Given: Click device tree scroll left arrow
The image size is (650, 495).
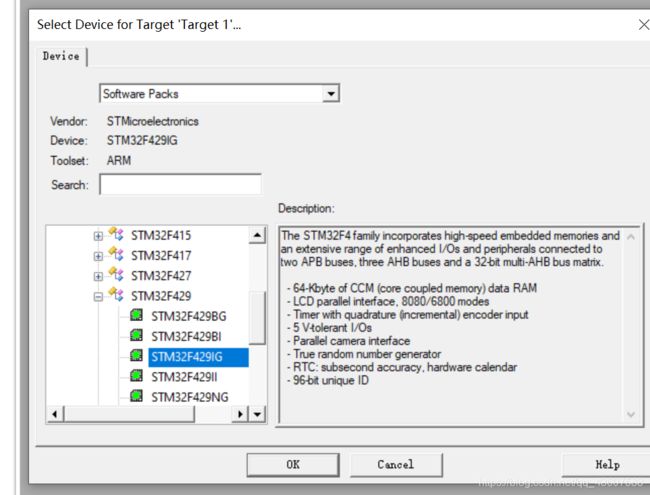Looking at the screenshot, I should 55,414.
